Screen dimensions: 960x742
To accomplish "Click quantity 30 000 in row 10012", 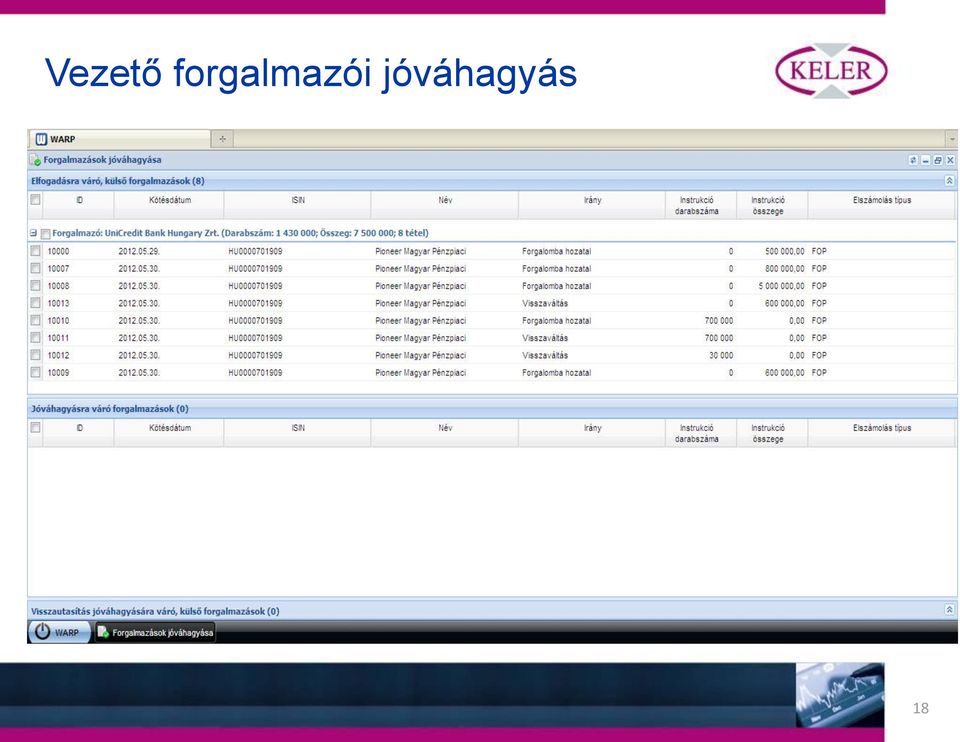I will [721, 355].
